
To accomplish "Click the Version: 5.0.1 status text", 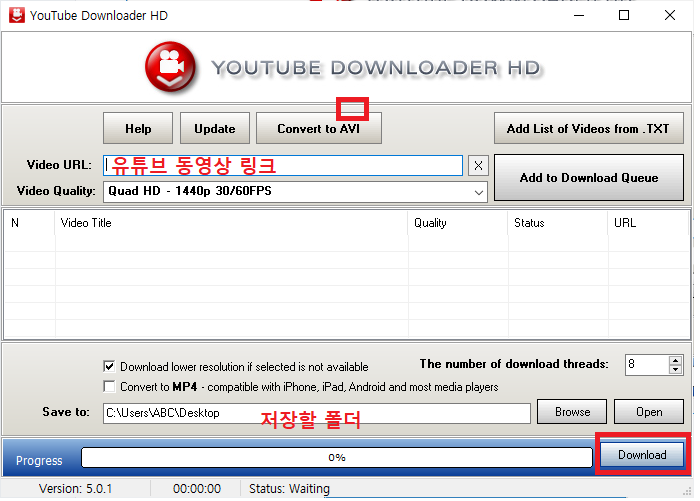I will (75, 489).
